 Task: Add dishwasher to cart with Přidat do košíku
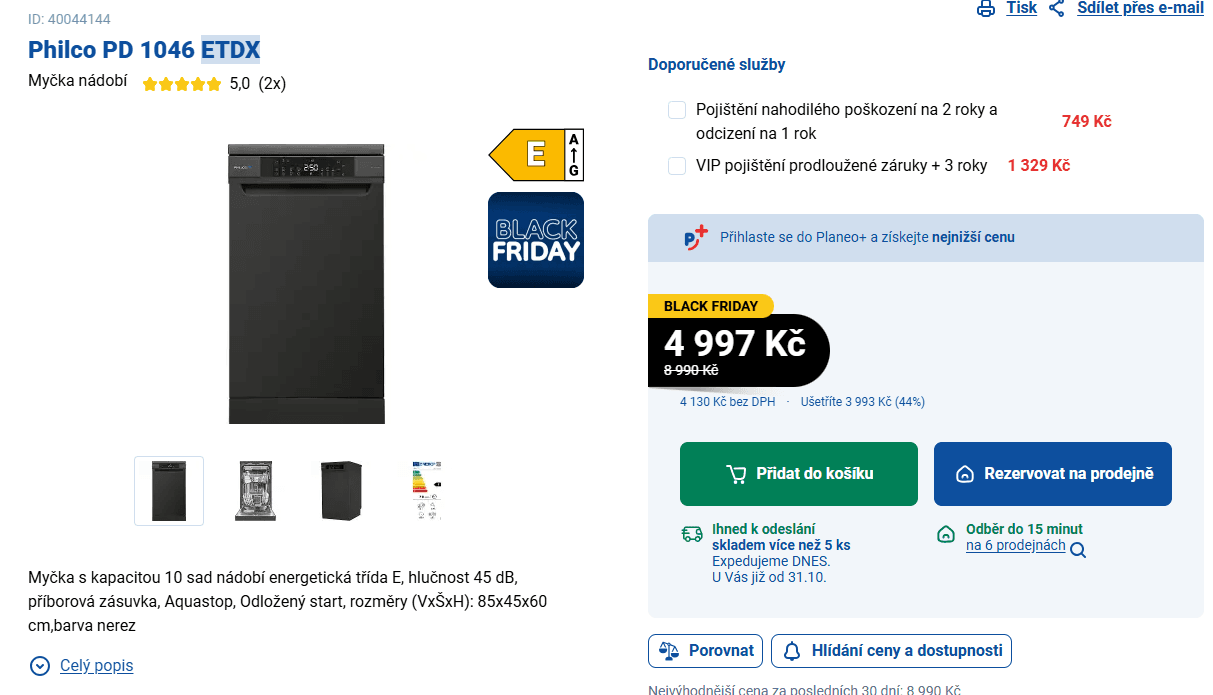[798, 474]
